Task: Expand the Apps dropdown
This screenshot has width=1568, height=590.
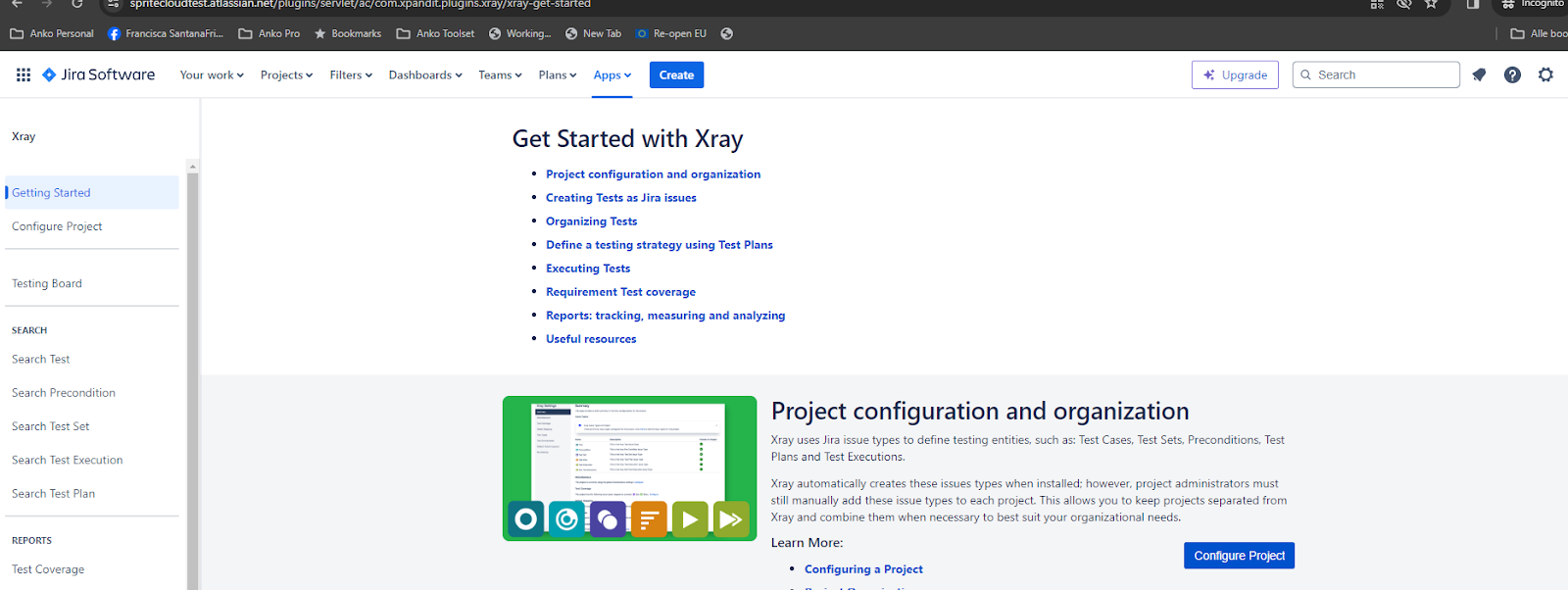Action: tap(612, 74)
